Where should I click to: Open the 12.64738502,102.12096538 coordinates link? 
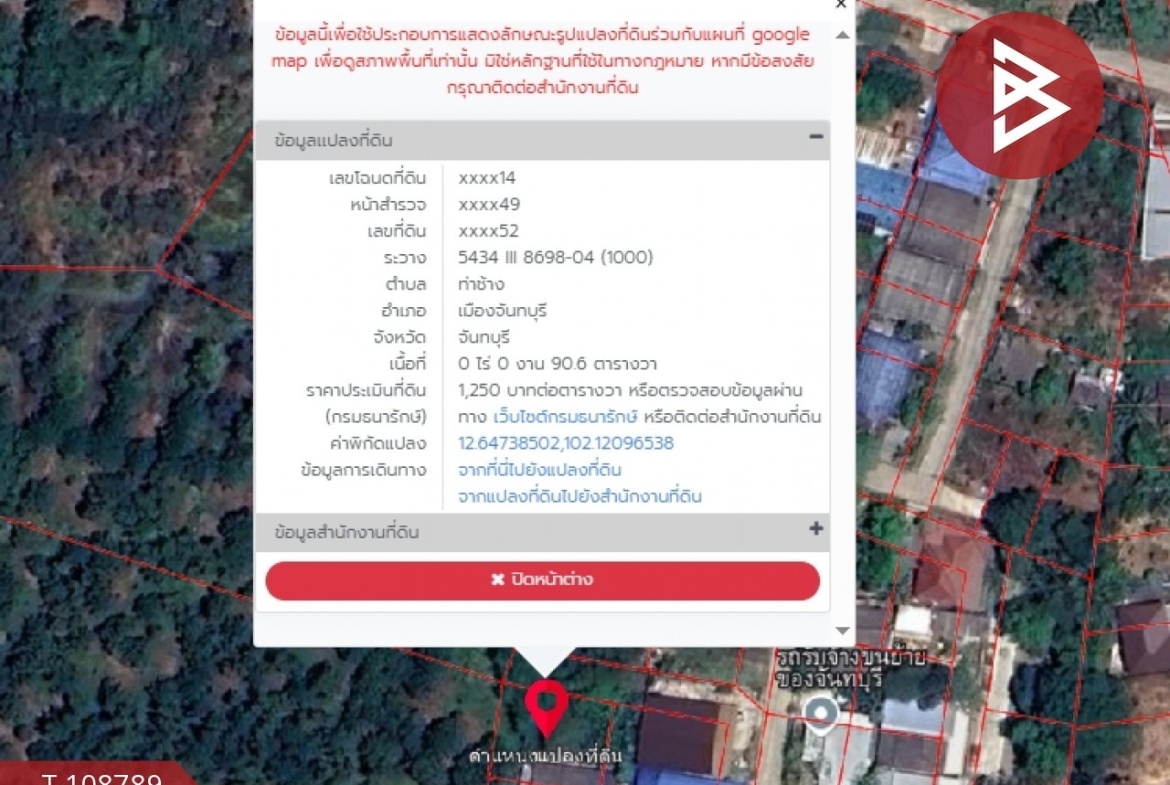[566, 443]
